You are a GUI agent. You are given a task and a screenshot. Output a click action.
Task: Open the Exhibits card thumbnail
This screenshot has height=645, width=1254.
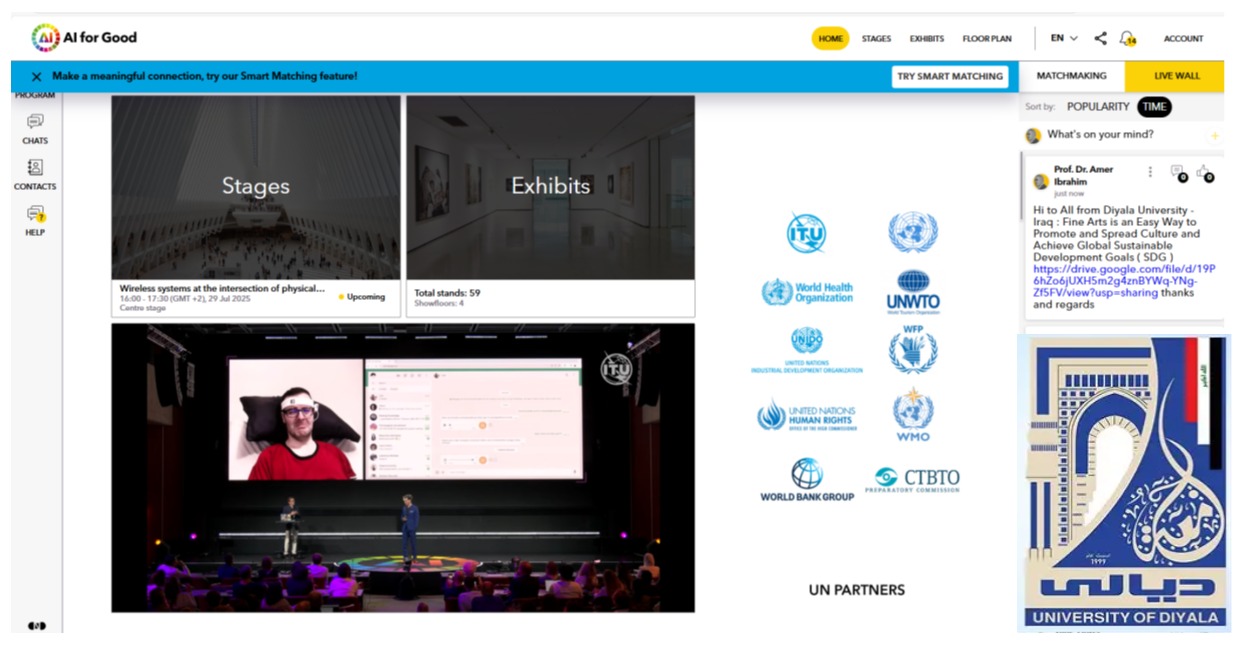click(550, 187)
